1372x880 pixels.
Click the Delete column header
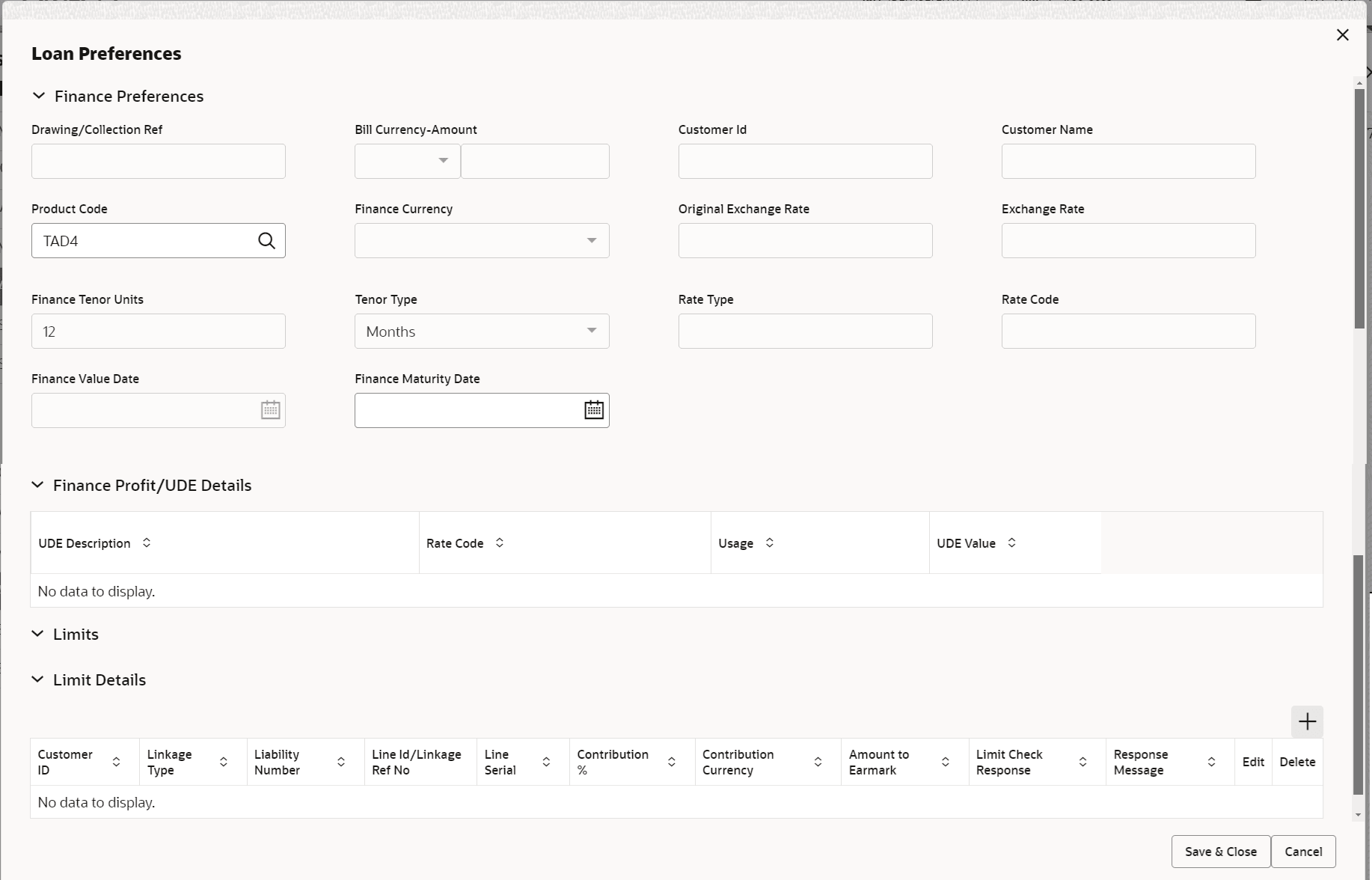(1297, 762)
